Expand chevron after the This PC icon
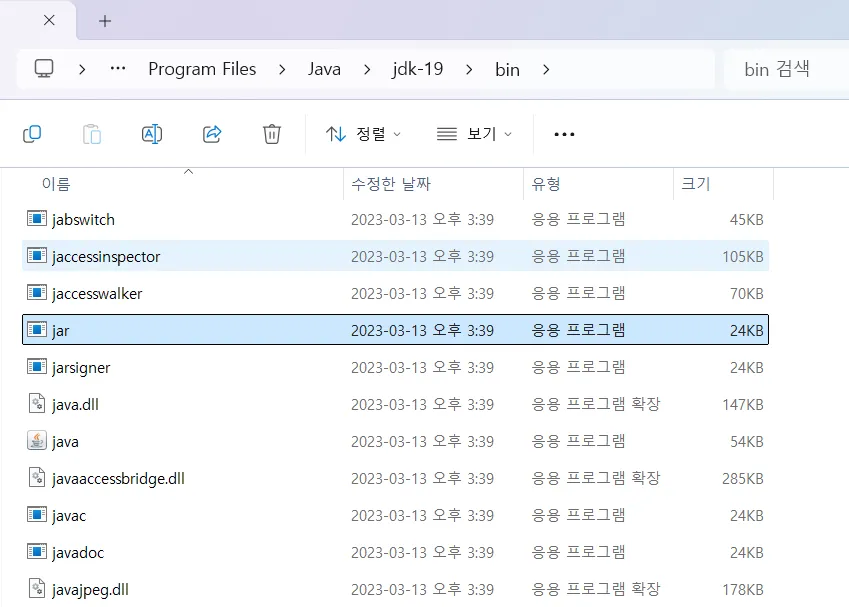Image resolution: width=849 pixels, height=607 pixels. 82,69
